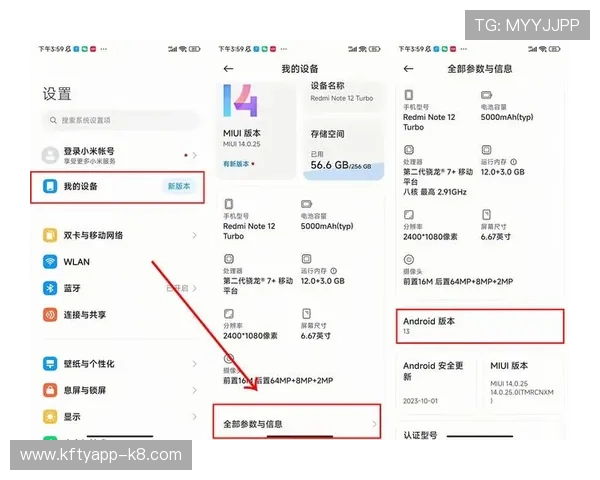This screenshot has width=600, height=480.
Task: Tap the connection and sharing icon
Action: tap(50, 315)
